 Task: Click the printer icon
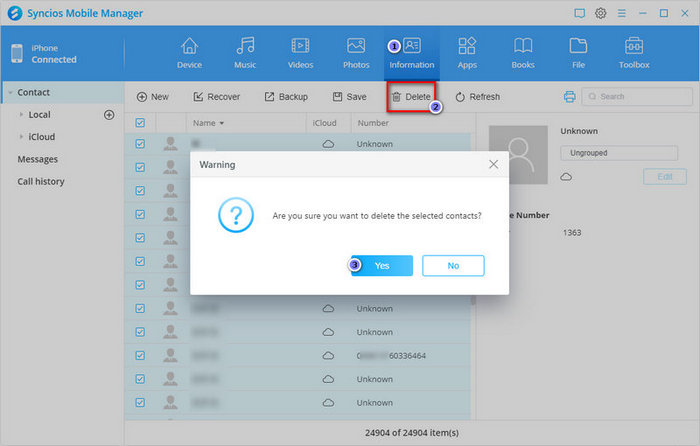(x=569, y=96)
